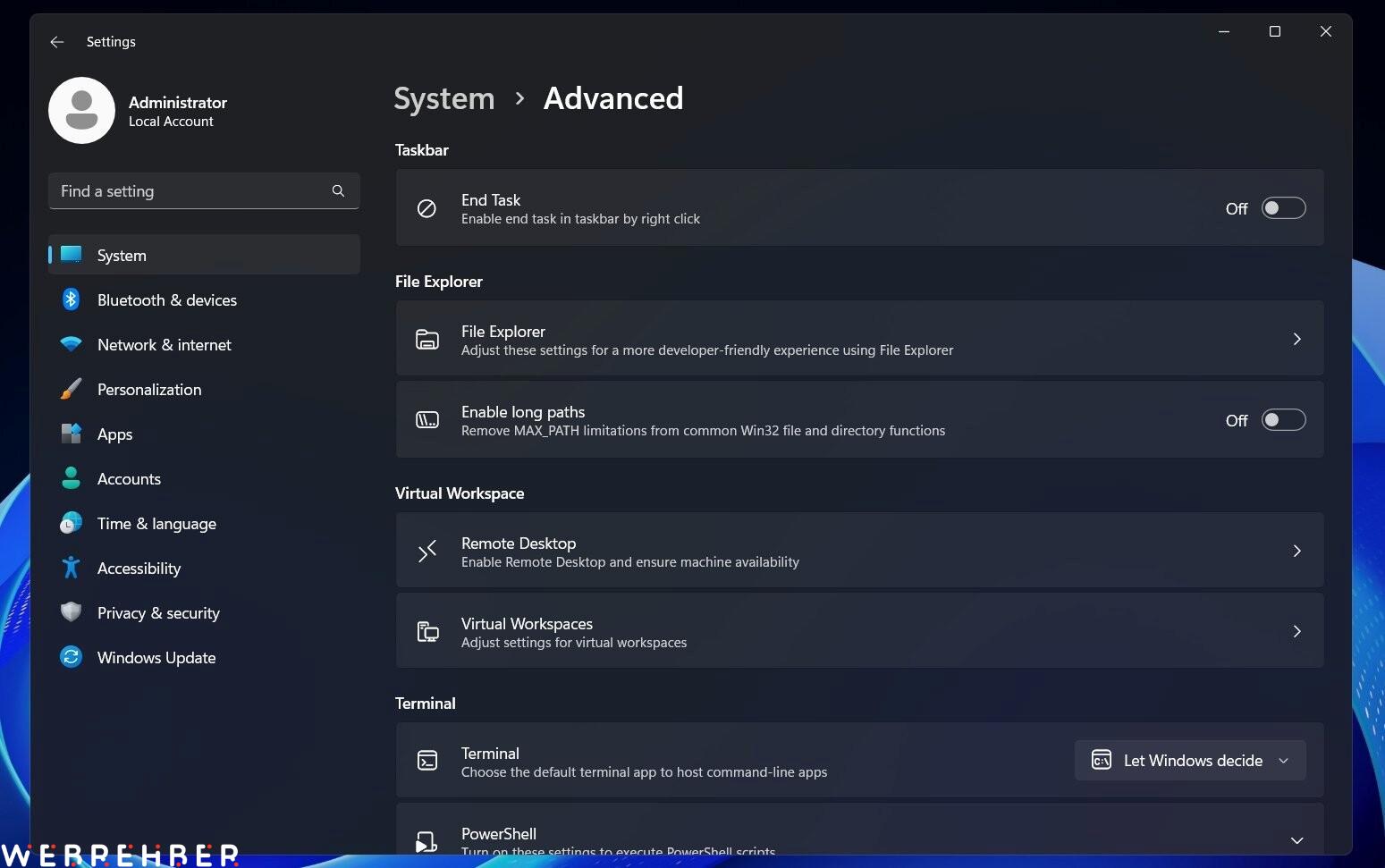
Task: Turn on the End Task toggle
Action: pos(1283,208)
